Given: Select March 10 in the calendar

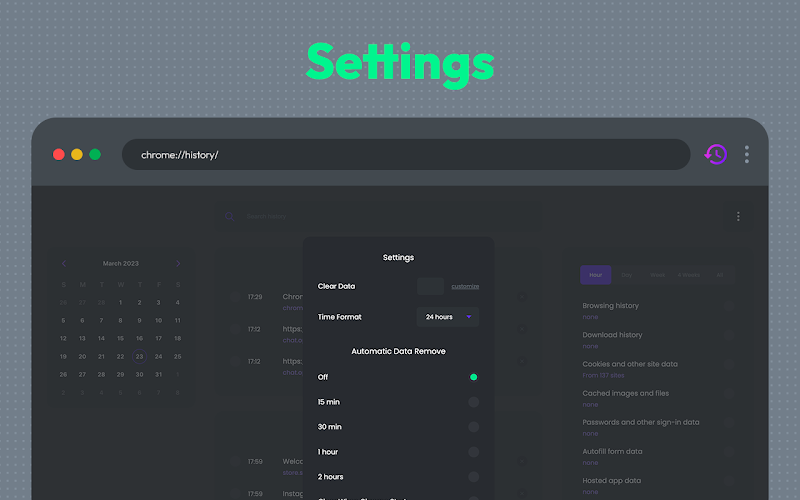Looking at the screenshot, I should pyautogui.click(x=158, y=320).
